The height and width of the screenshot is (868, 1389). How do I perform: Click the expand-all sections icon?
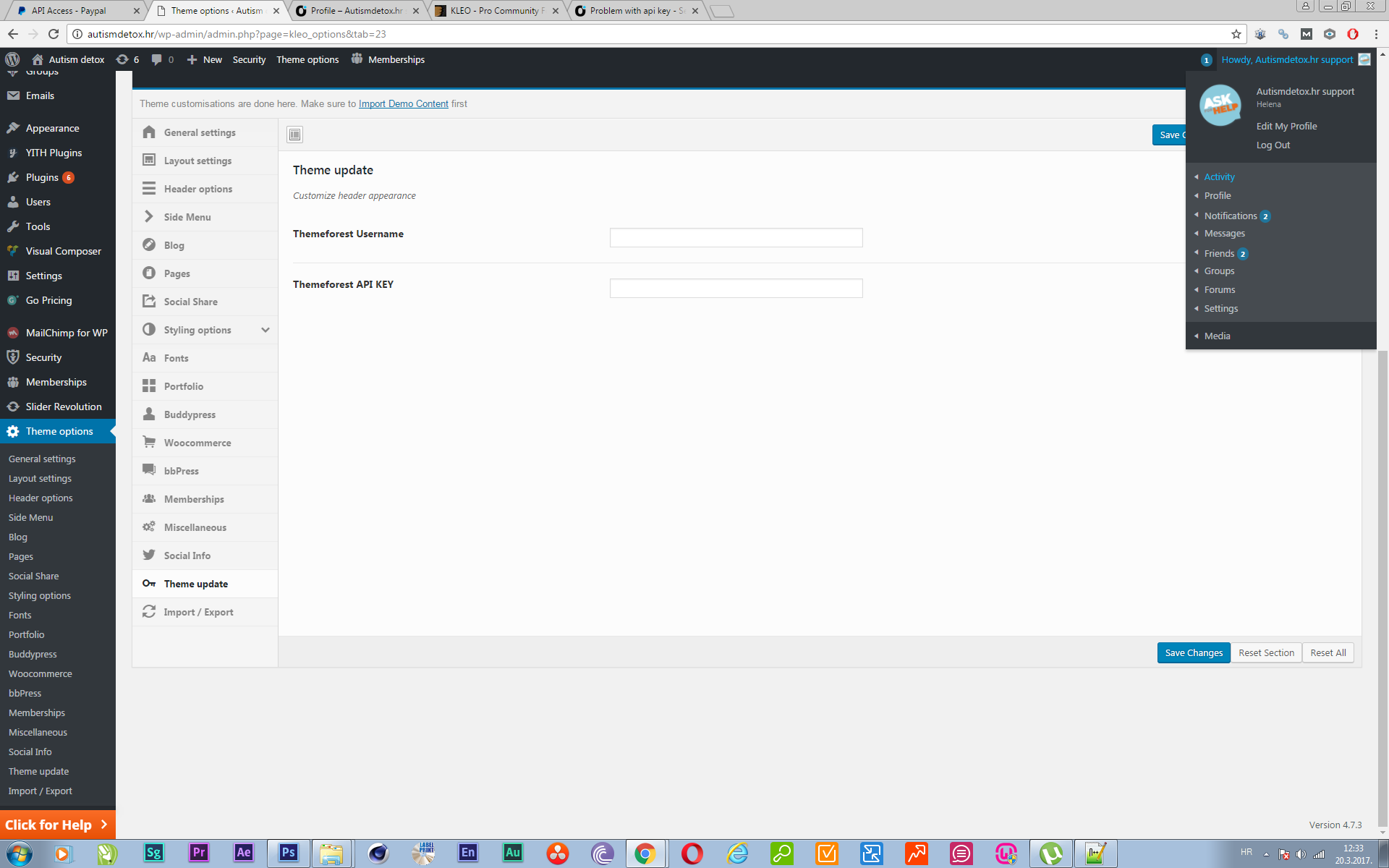(294, 135)
